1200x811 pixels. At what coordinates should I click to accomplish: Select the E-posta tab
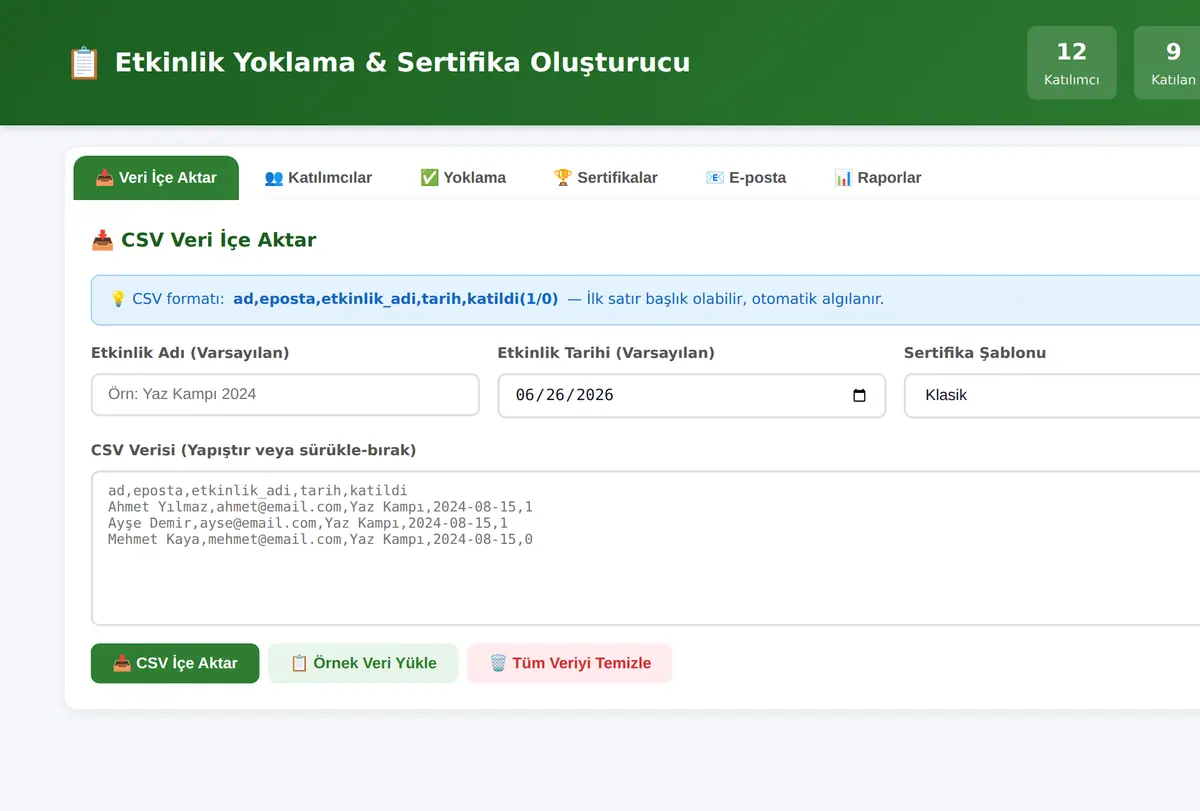745,178
